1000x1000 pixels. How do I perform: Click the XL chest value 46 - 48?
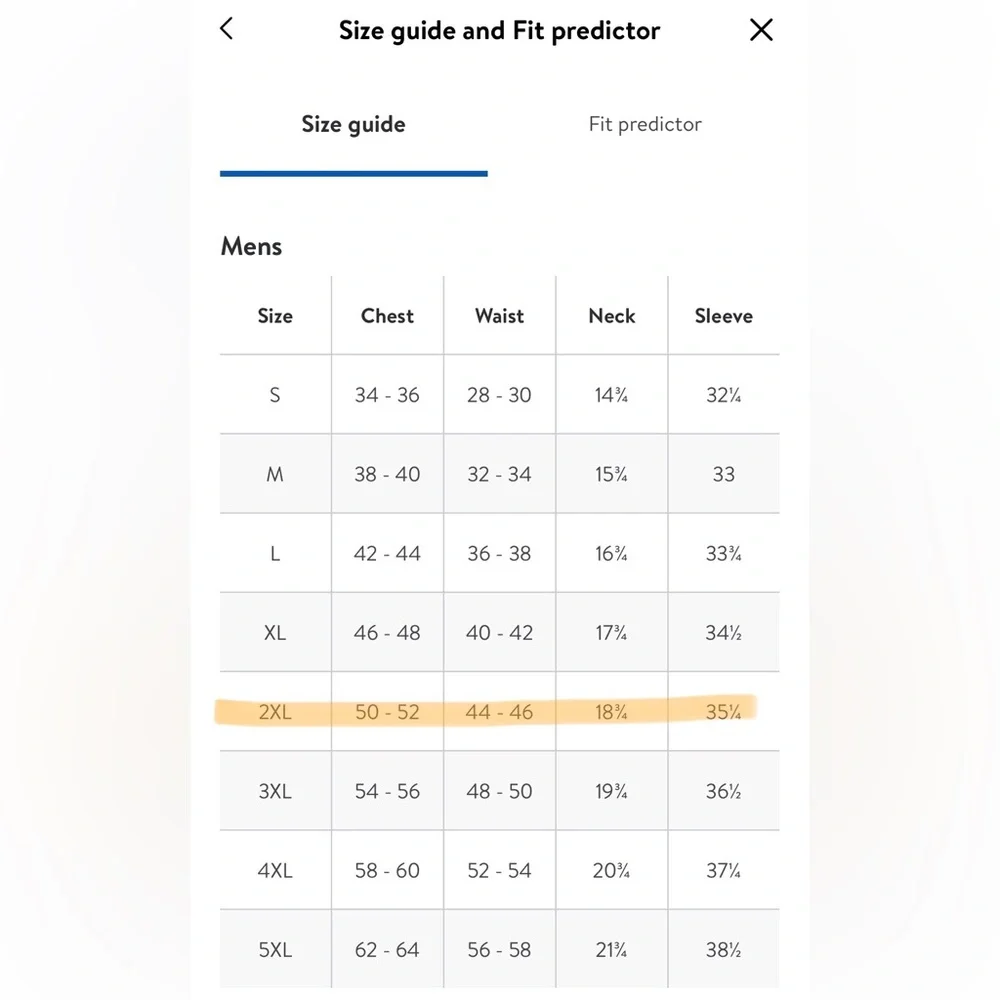click(x=387, y=633)
